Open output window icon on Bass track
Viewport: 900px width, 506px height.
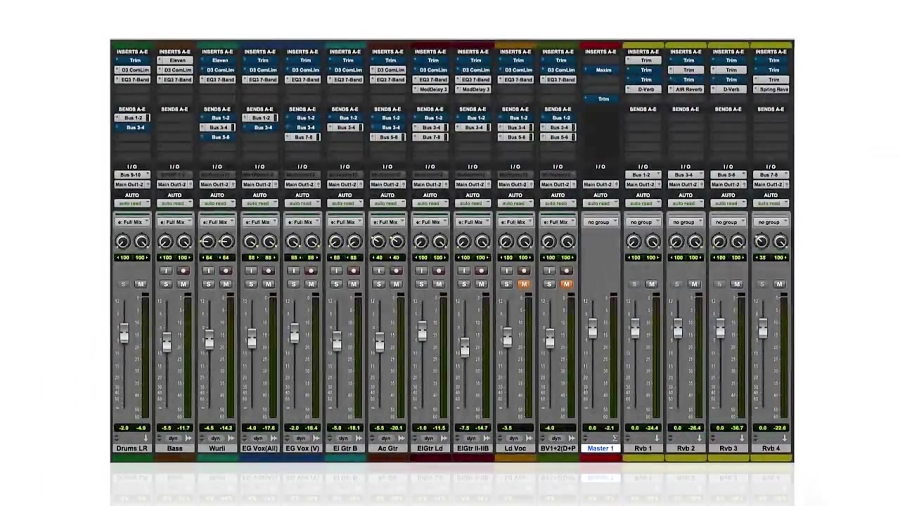[188, 438]
